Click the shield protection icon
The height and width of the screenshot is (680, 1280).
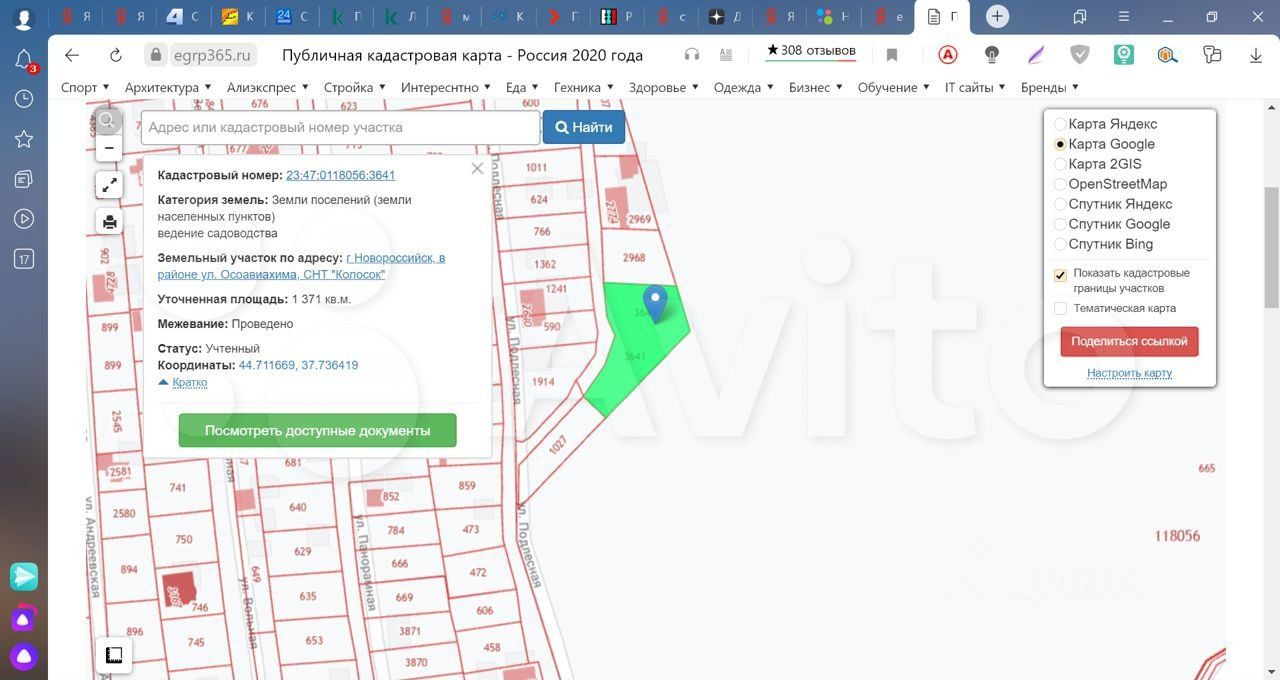(x=1080, y=55)
